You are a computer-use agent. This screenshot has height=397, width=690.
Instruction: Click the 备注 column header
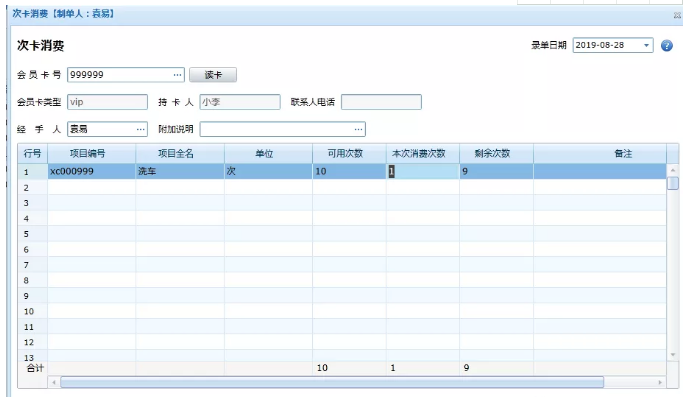(600, 154)
